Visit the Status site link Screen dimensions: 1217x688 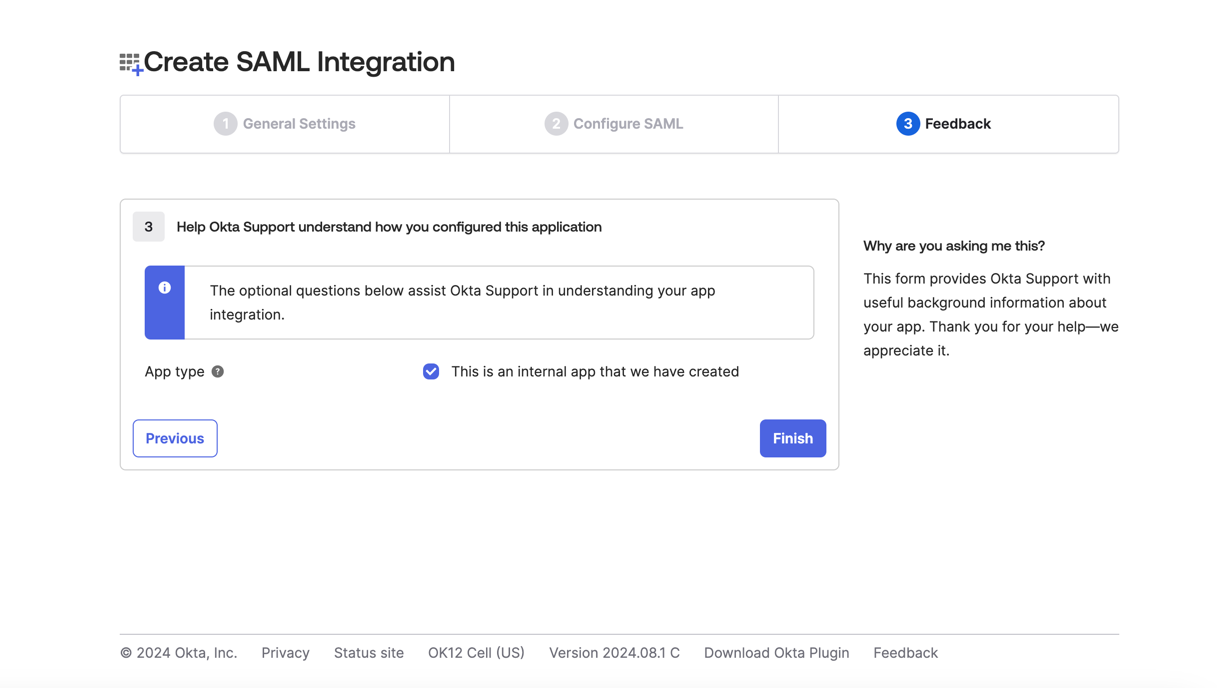click(x=368, y=652)
